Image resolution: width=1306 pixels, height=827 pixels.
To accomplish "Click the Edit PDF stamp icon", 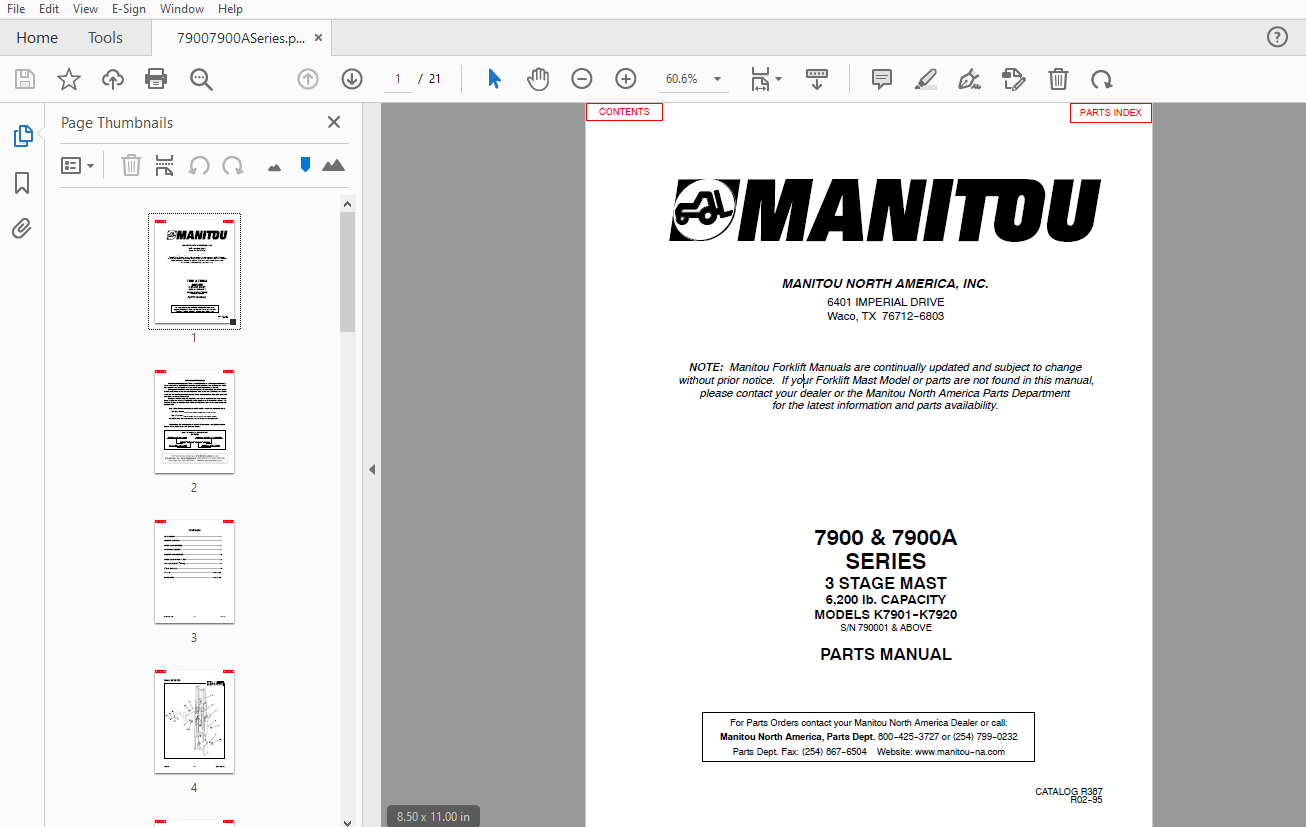I will [x=1014, y=79].
